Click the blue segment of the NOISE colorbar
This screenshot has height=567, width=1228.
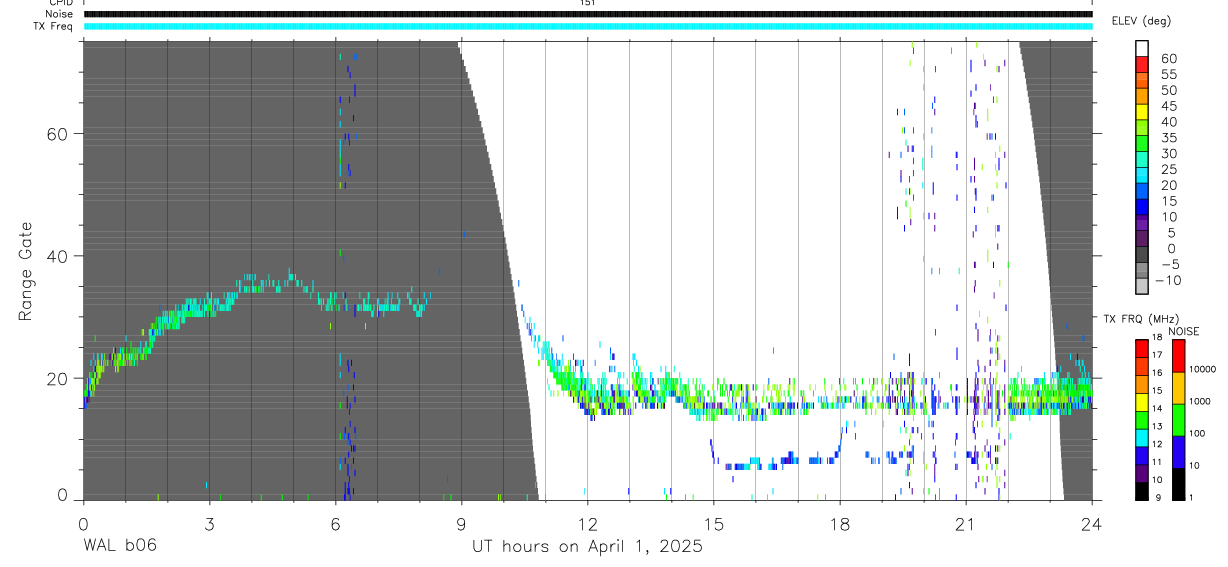click(x=1179, y=451)
